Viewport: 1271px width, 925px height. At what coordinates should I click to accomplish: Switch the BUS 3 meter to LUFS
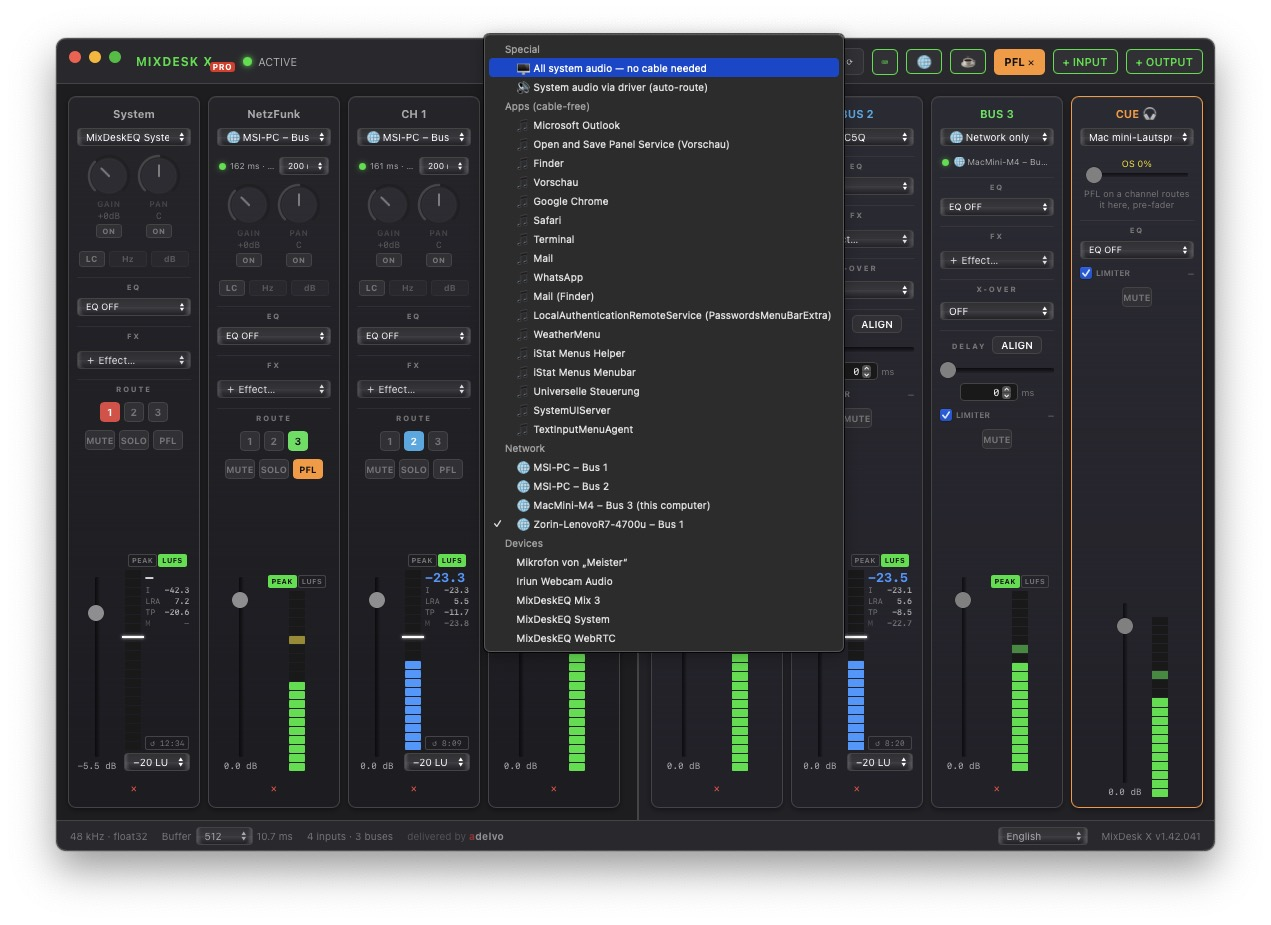[x=1035, y=582]
